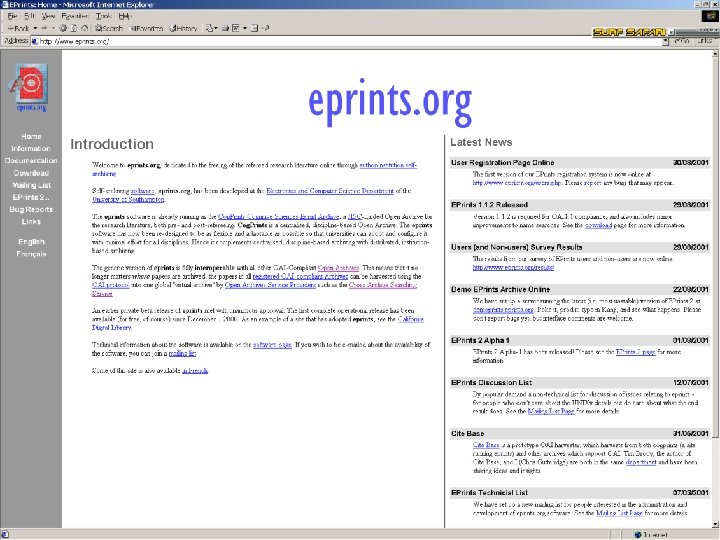Follow the Electronics and Computer Science Department link
The image size is (720, 540).
point(330,191)
